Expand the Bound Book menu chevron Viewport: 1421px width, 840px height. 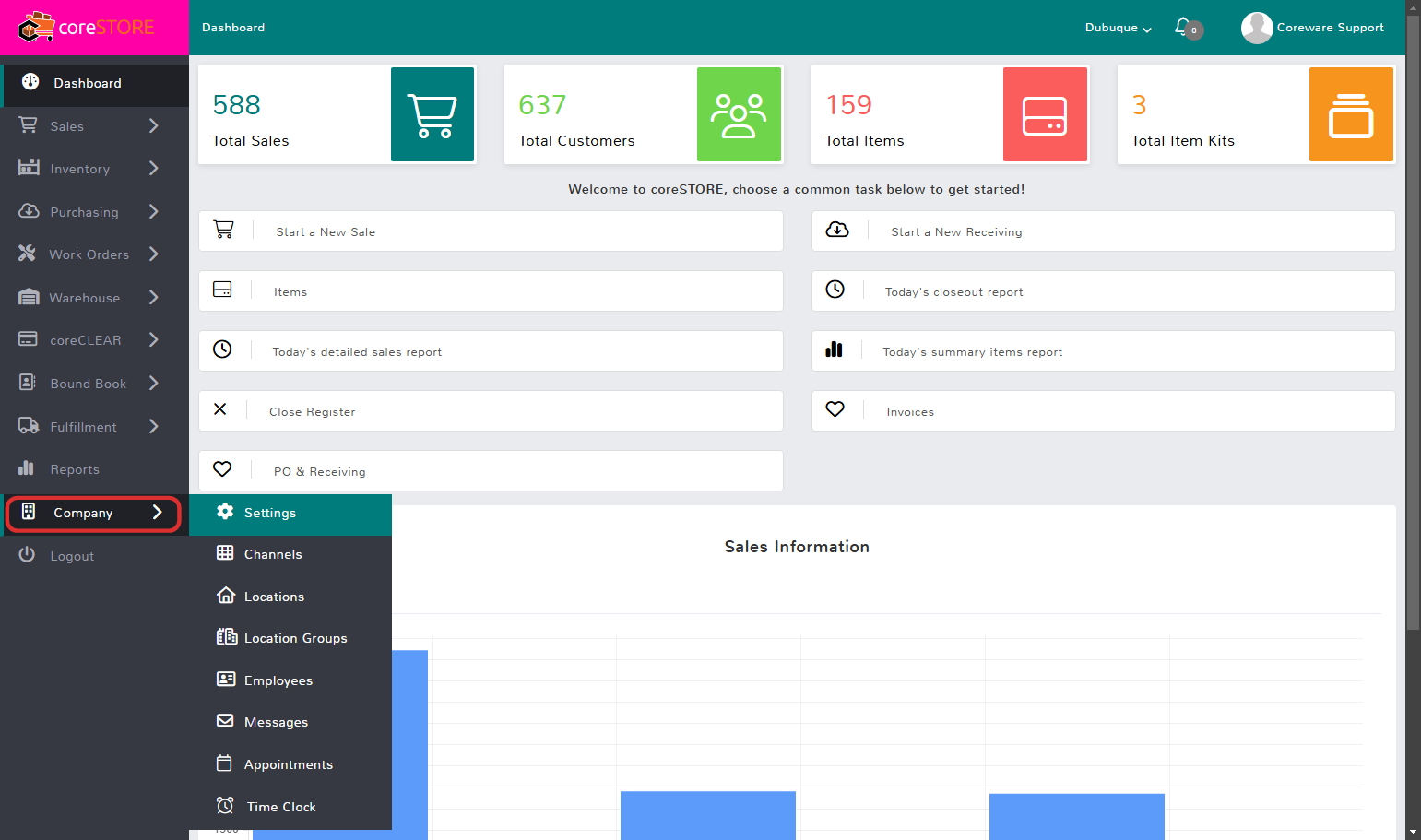point(154,383)
